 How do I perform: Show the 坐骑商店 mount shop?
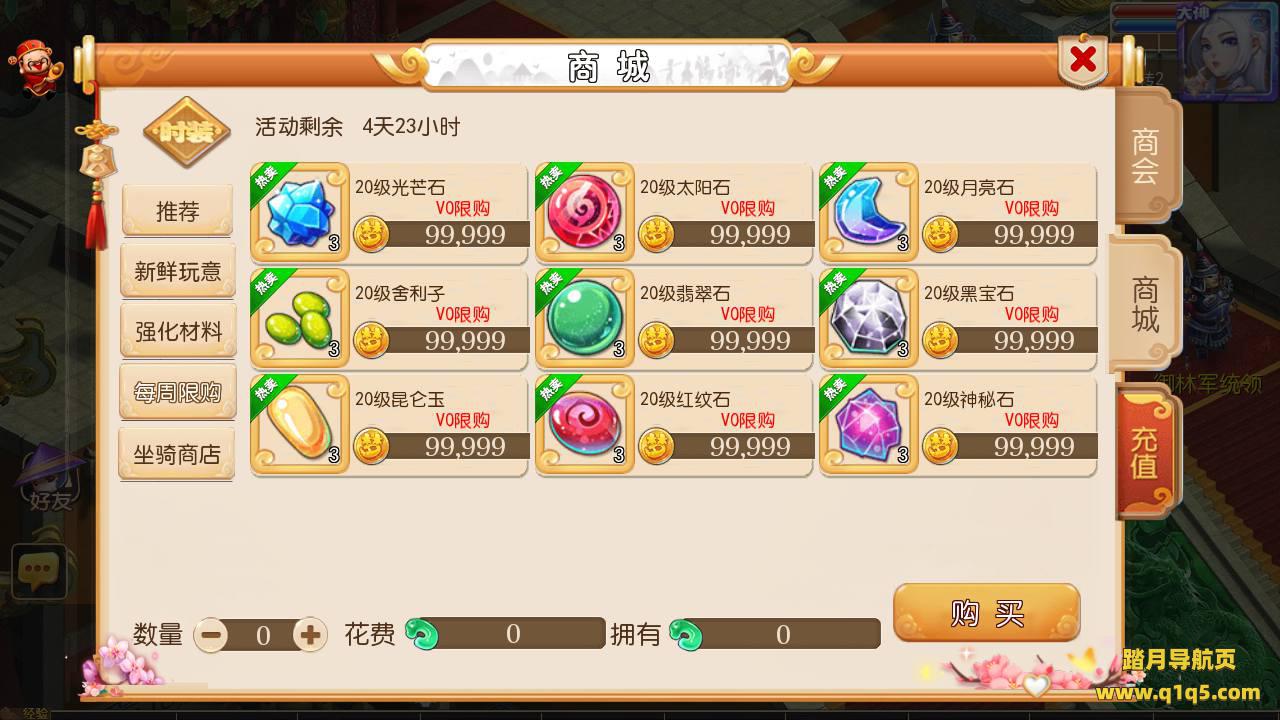click(178, 454)
